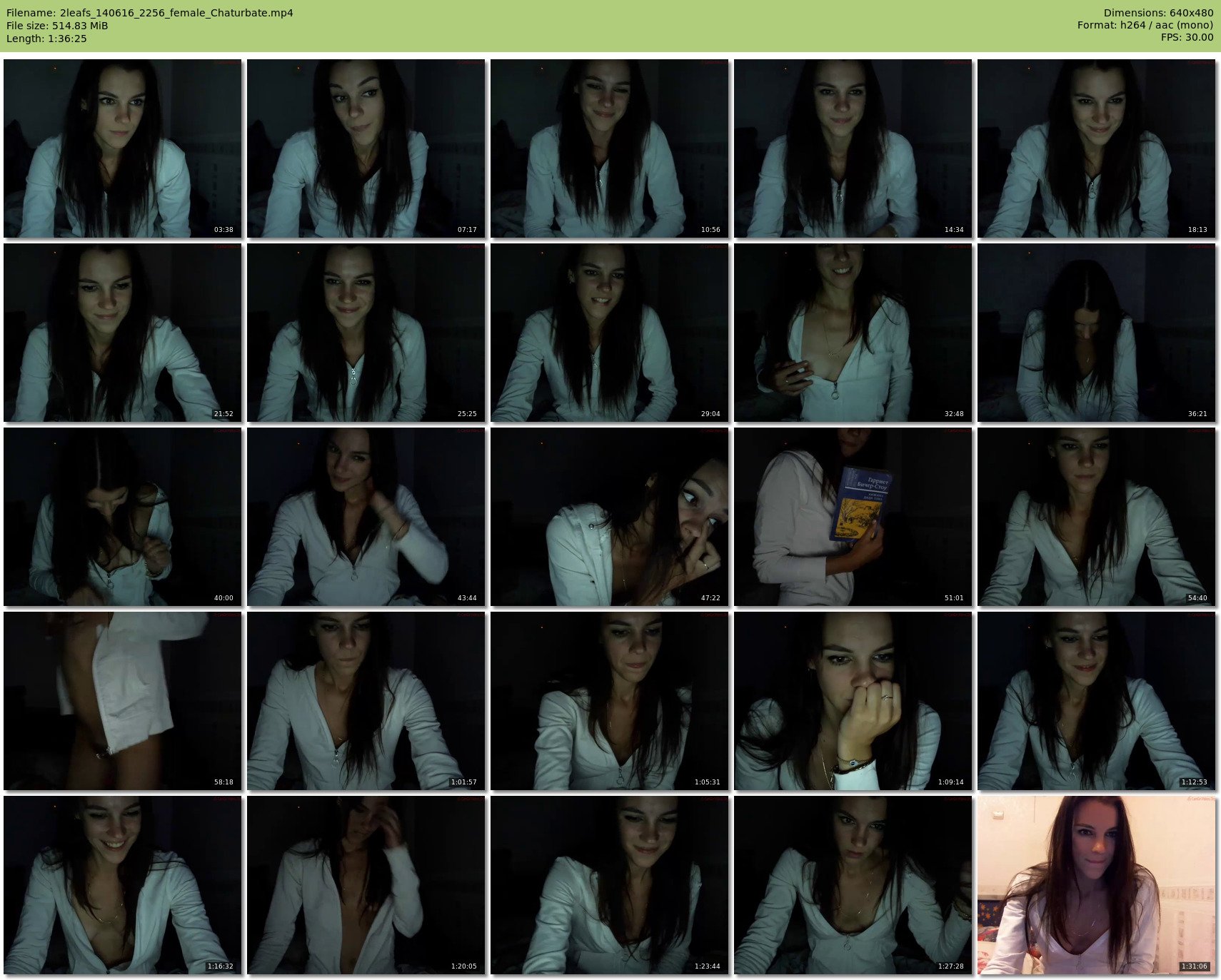Click the thumbnail labeled 21:52

click(122, 333)
